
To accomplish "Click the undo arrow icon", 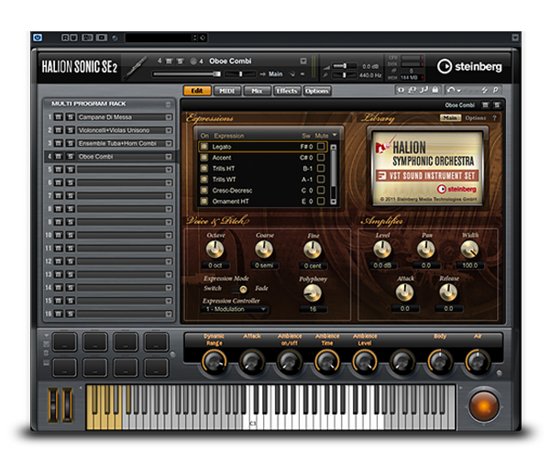I will point(451,90).
